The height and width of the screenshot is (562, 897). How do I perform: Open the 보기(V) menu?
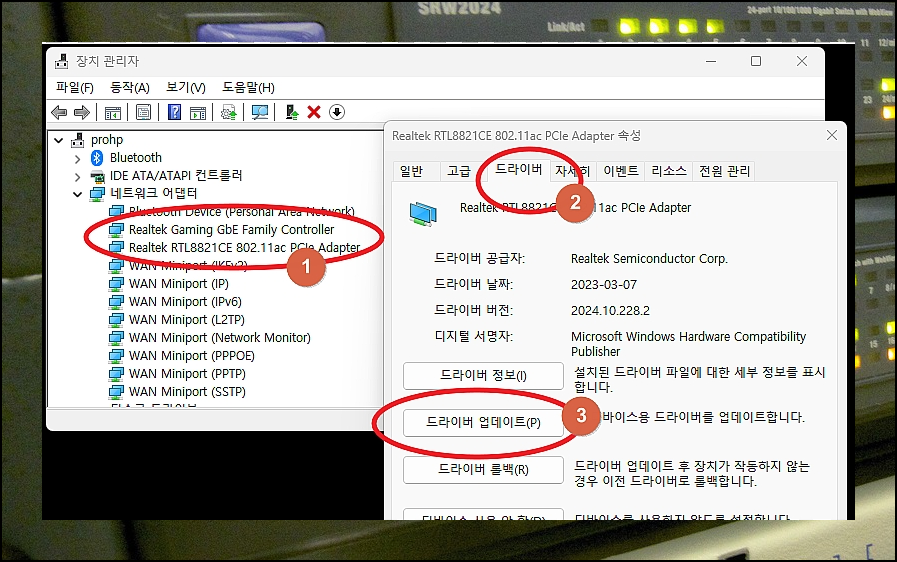[185, 88]
